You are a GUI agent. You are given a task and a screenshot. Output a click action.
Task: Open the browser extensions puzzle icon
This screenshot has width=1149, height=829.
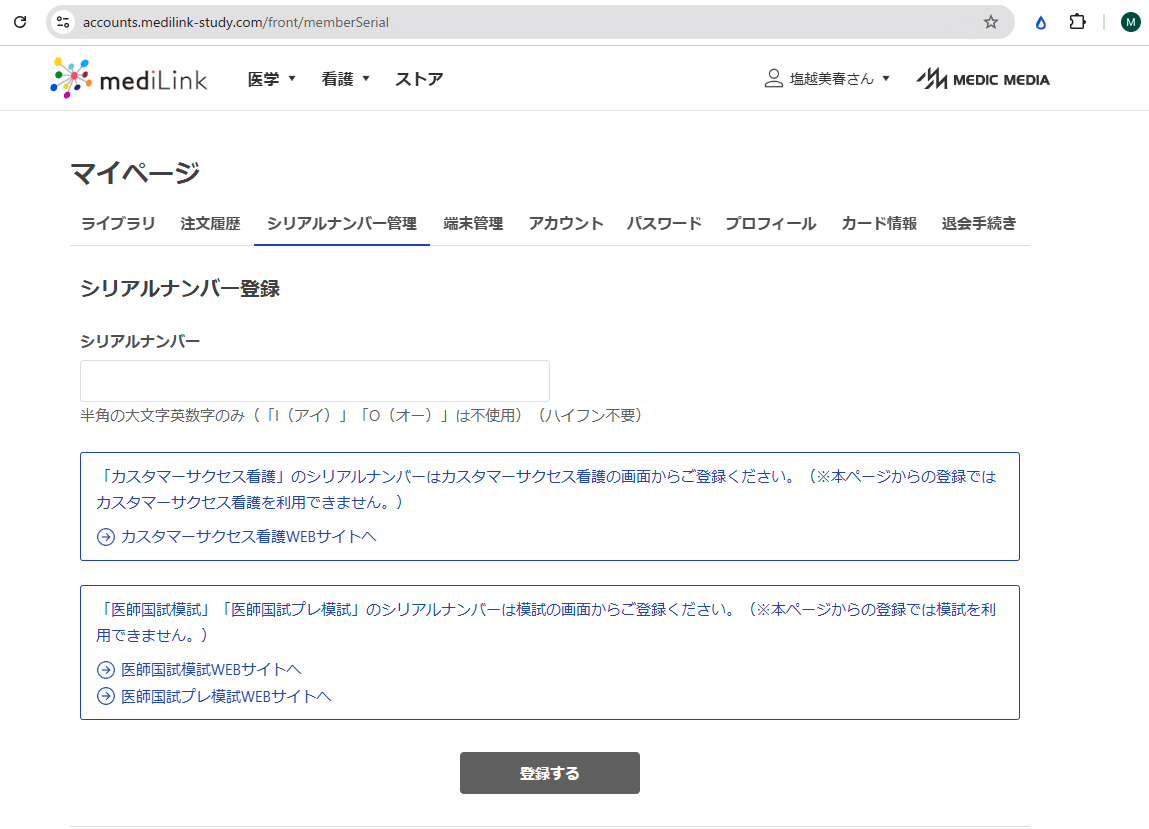coord(1077,21)
